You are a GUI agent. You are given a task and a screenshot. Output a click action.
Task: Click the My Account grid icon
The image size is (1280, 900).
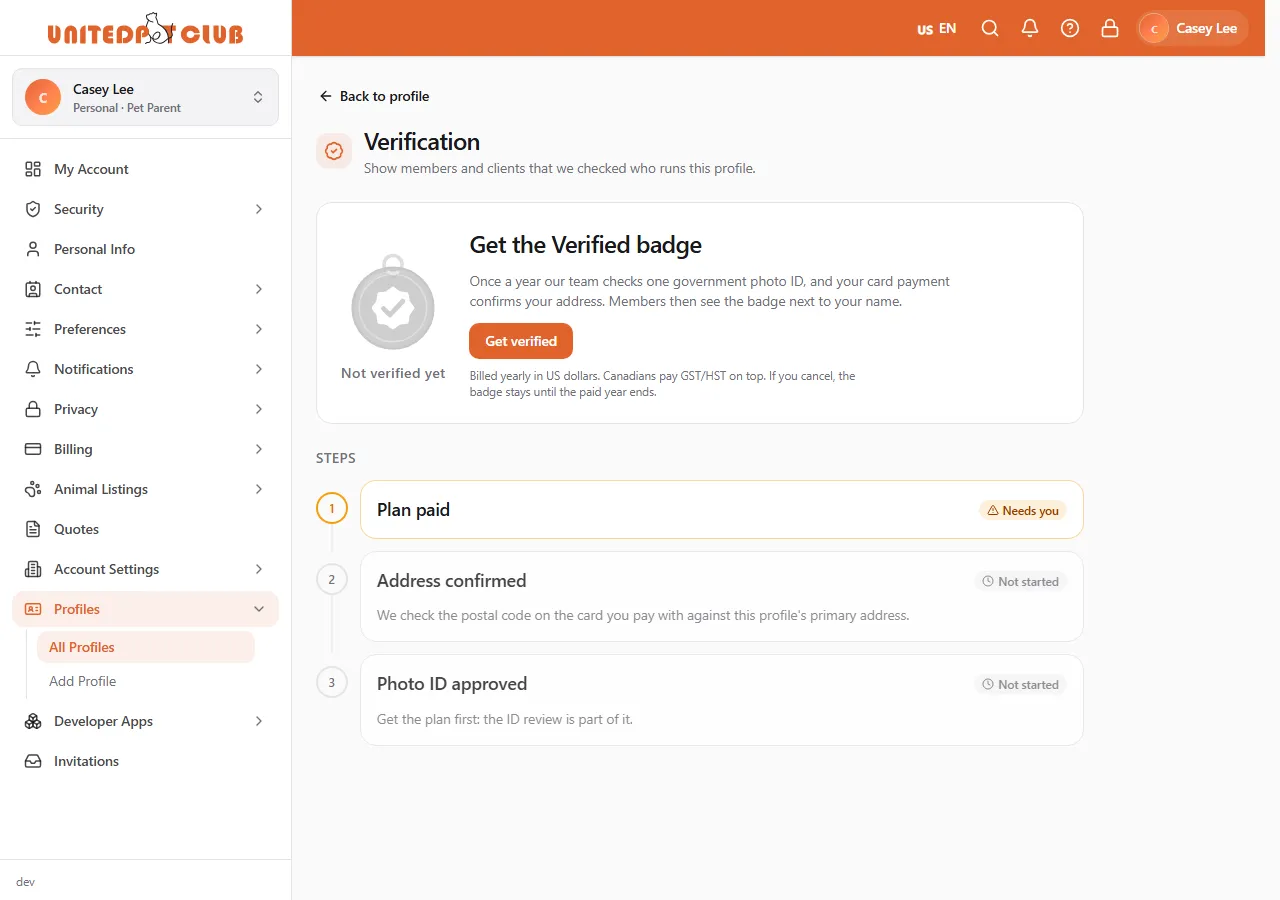point(33,169)
